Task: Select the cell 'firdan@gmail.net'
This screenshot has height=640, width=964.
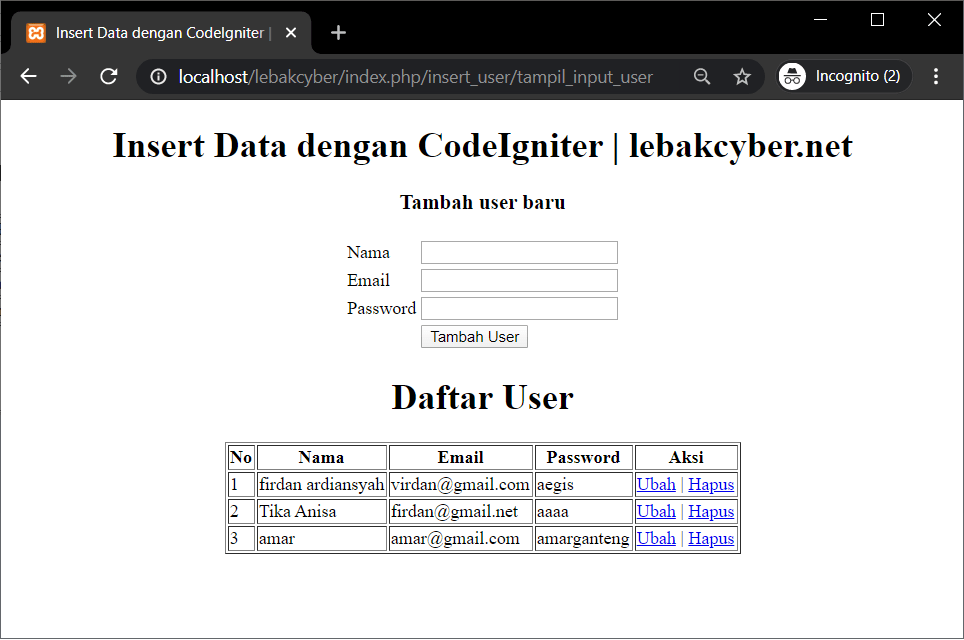Action: (460, 512)
